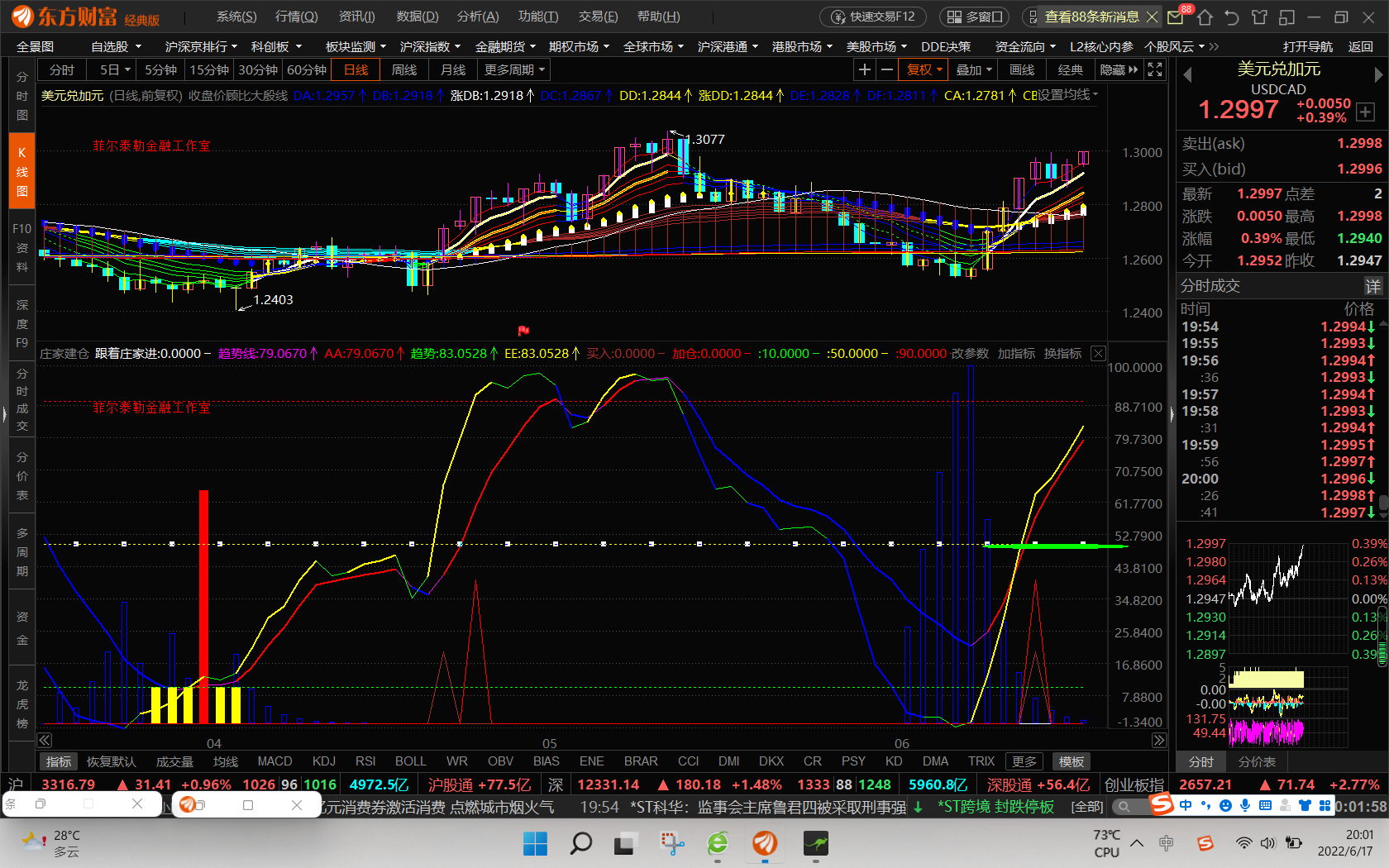The width and height of the screenshot is (1389, 868).
Task: Click the red flag marker on chart
Action: point(523,331)
